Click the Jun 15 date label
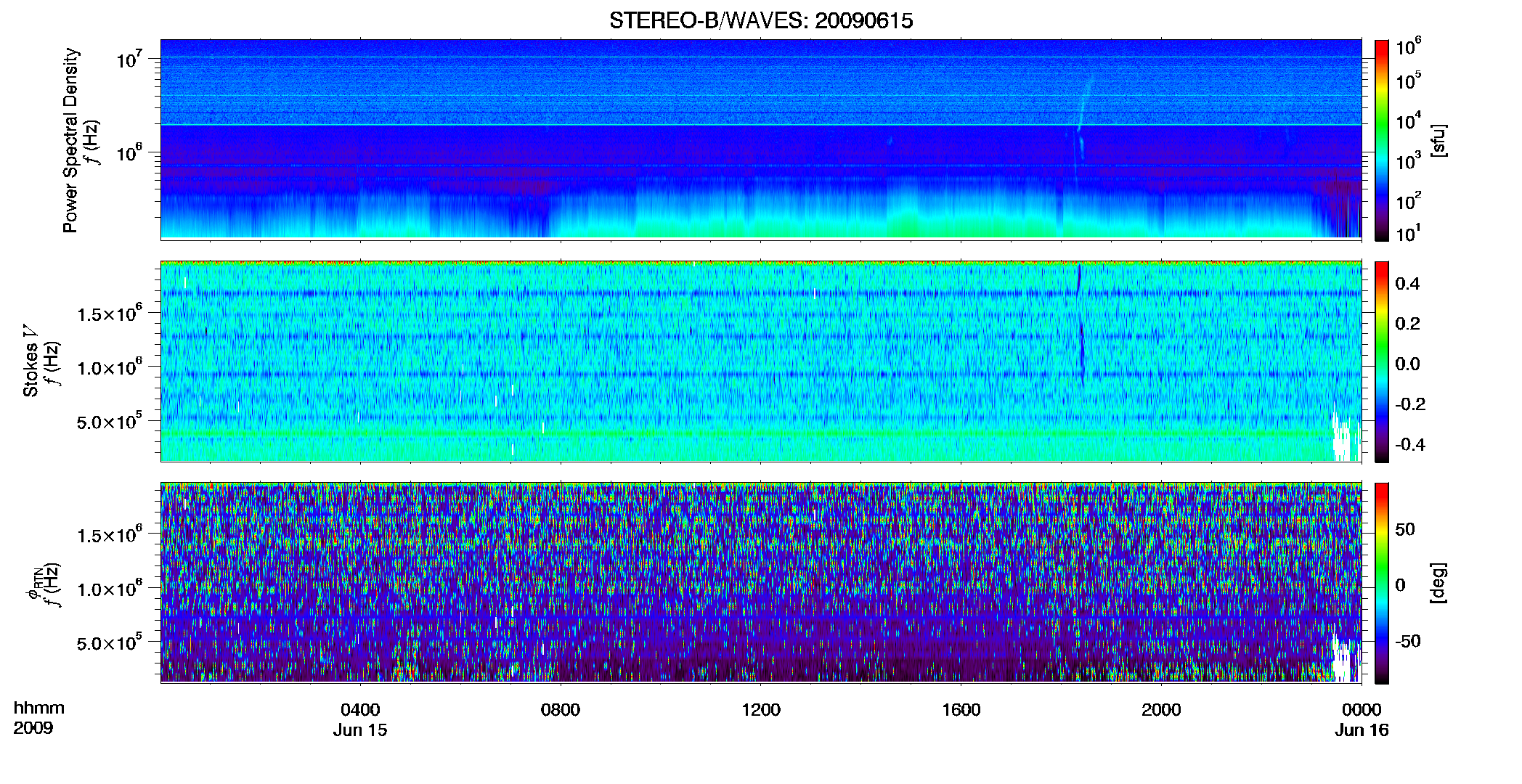This screenshot has width=1522, height=784. (x=360, y=730)
